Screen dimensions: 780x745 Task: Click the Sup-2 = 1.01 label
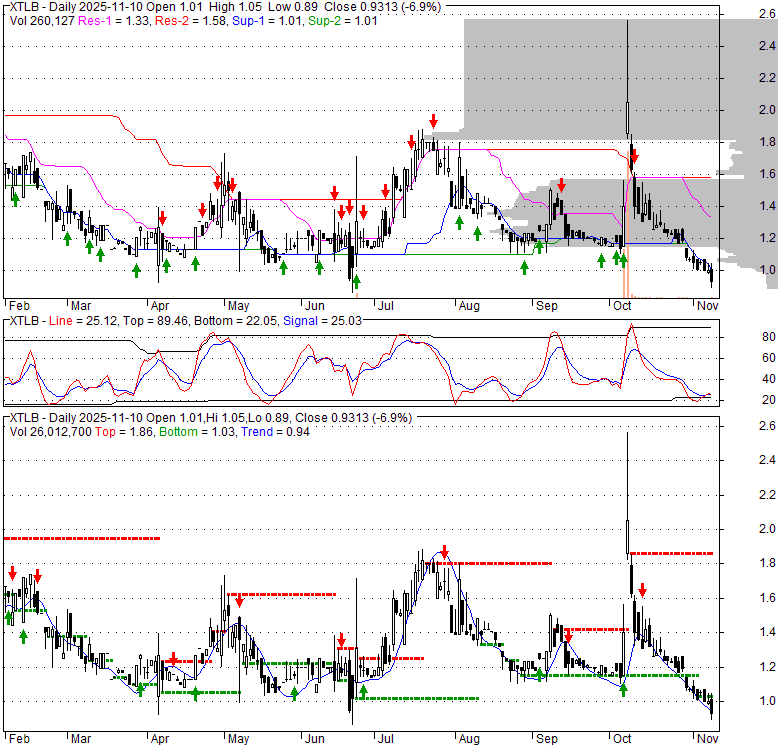[x=343, y=21]
